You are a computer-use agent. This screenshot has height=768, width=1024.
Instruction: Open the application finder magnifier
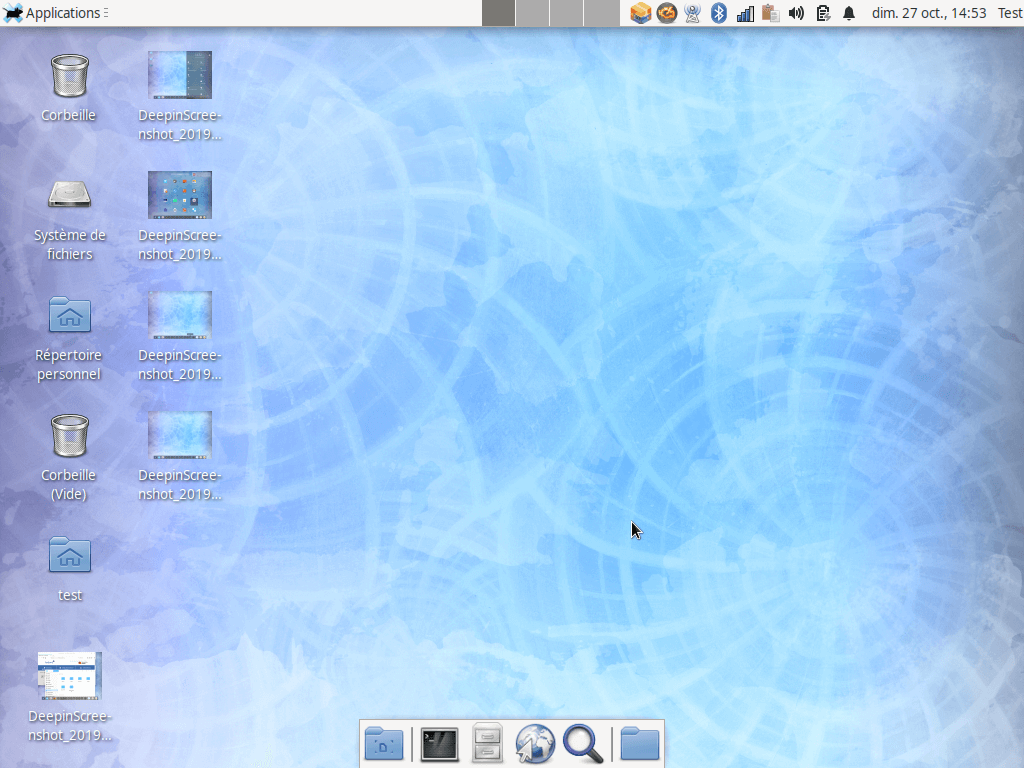tap(583, 743)
